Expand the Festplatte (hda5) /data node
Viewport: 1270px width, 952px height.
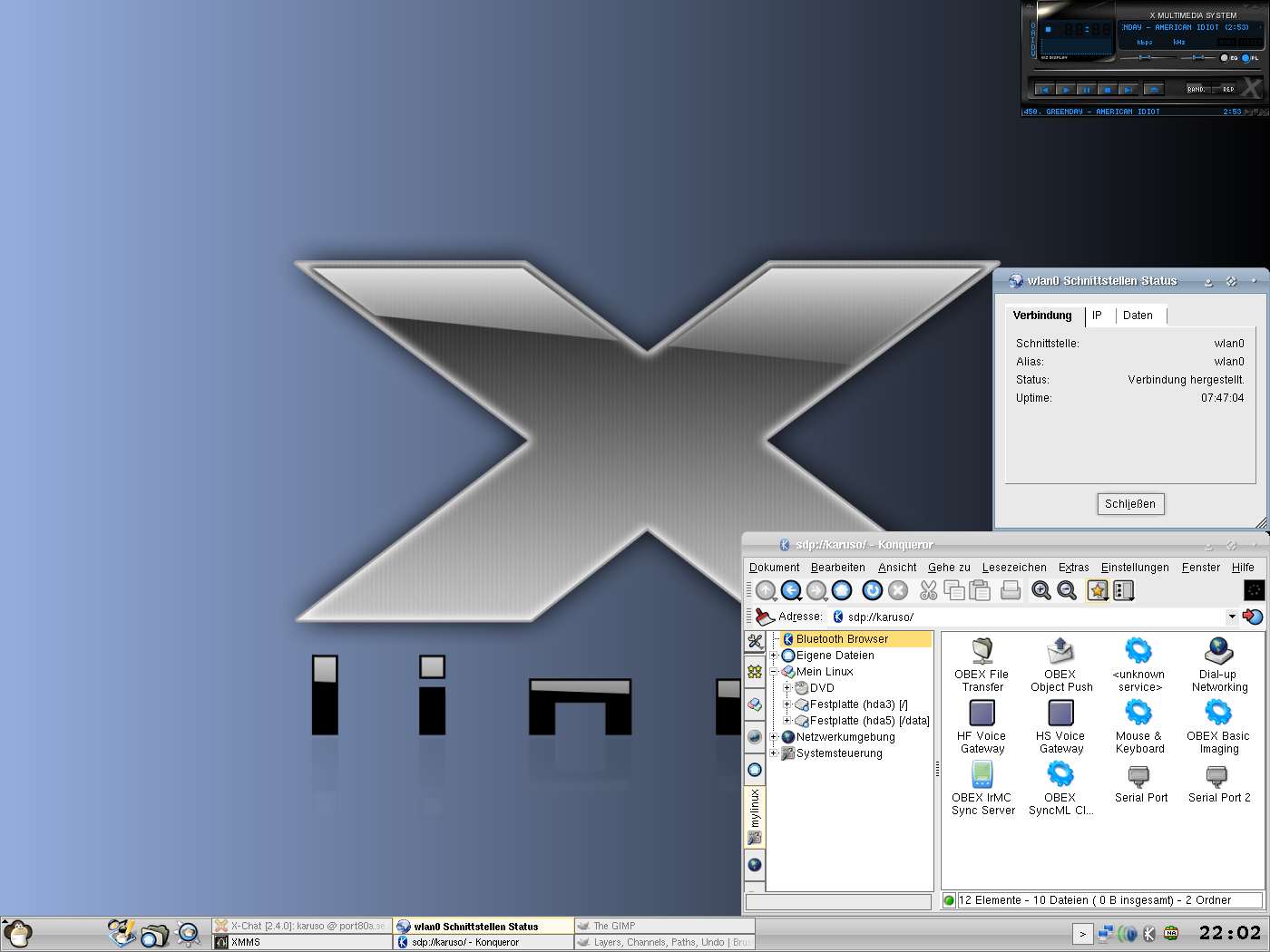(787, 721)
